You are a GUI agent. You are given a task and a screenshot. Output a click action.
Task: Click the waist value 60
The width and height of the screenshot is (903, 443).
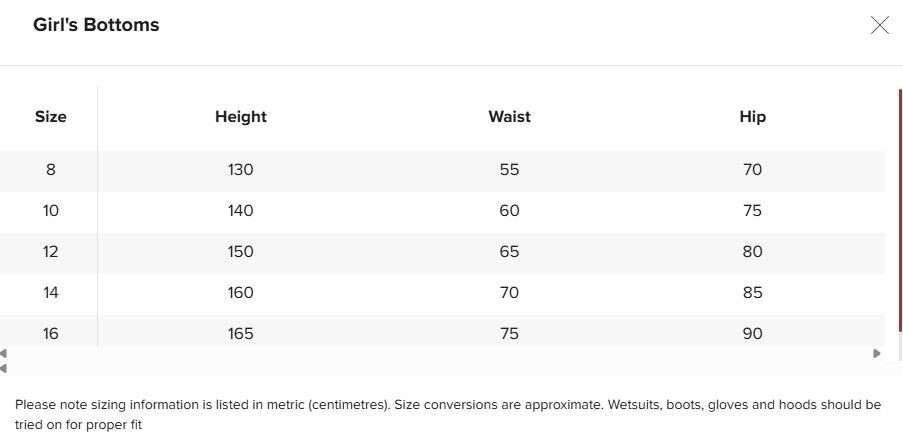(509, 211)
